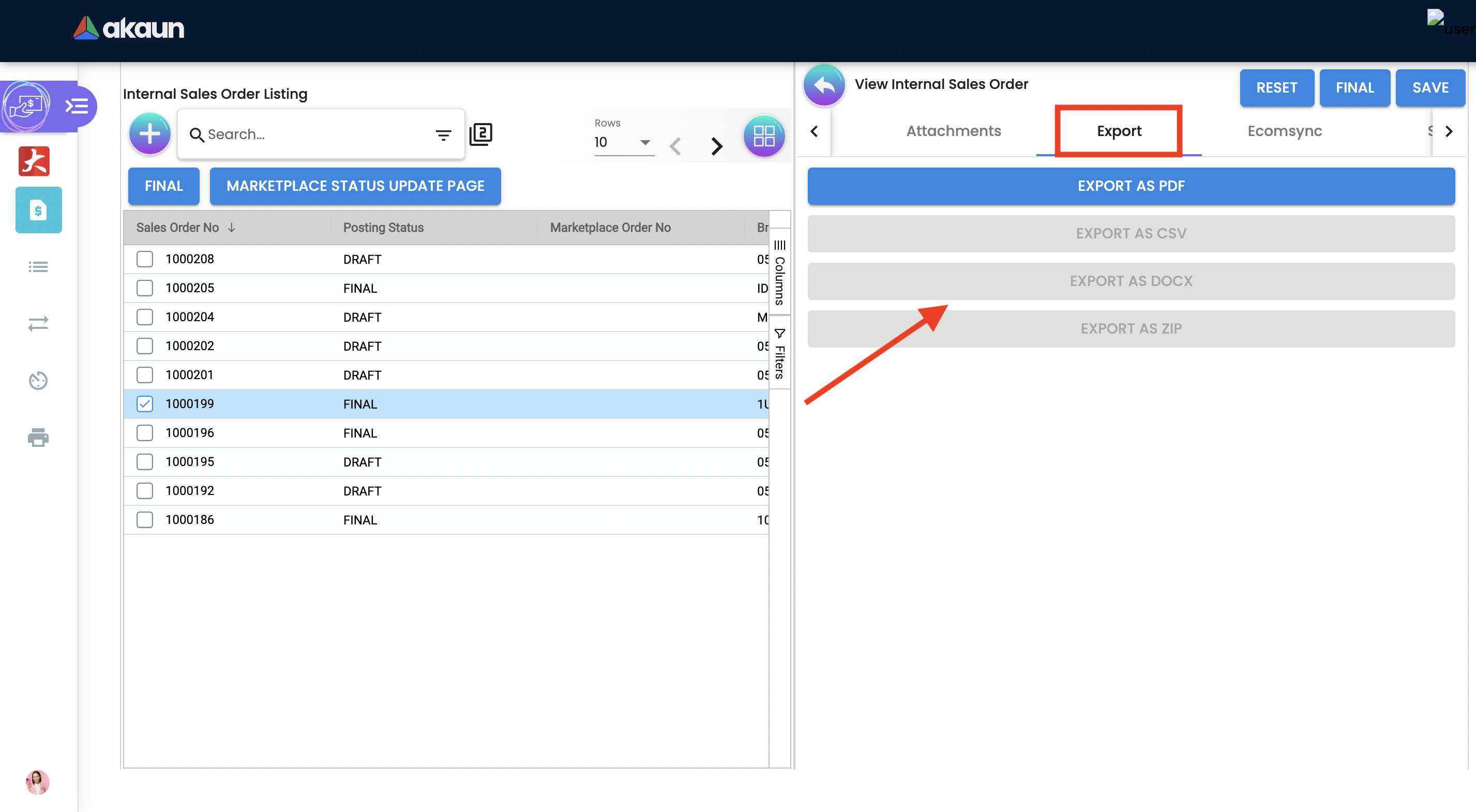Expand the Columns side panel
The image size is (1476, 812).
[x=779, y=274]
